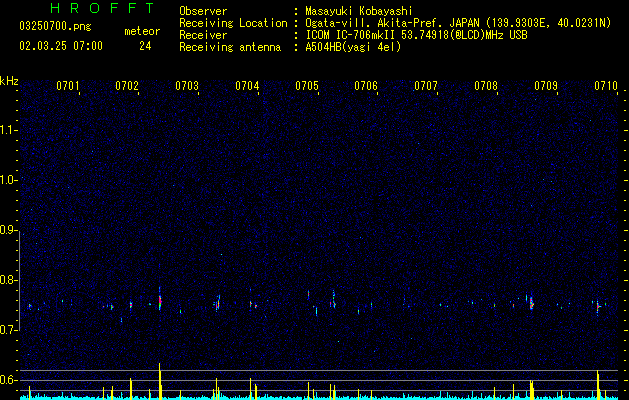629x400 pixels.
Task: Click the 0707 time marker
Action: [x=426, y=86]
